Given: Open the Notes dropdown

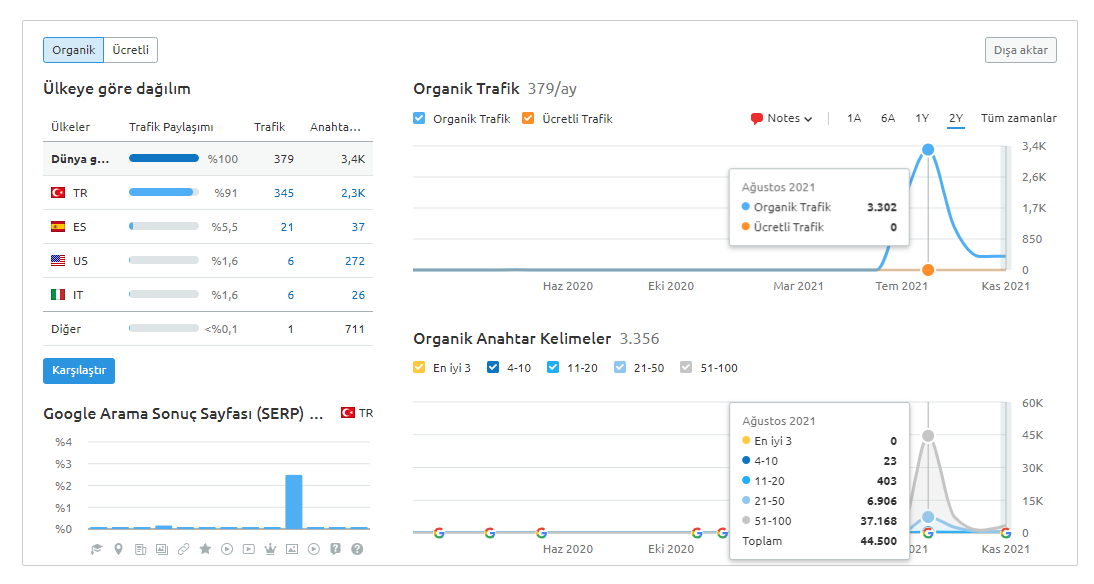Looking at the screenshot, I should point(782,119).
